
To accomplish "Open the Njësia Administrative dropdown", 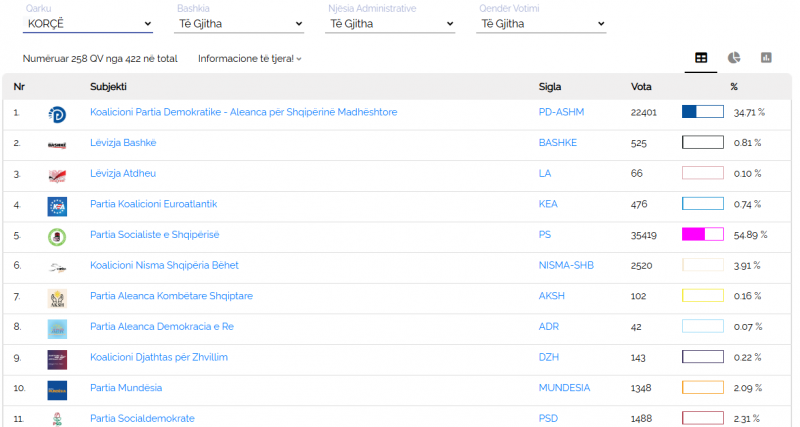I will pos(390,23).
